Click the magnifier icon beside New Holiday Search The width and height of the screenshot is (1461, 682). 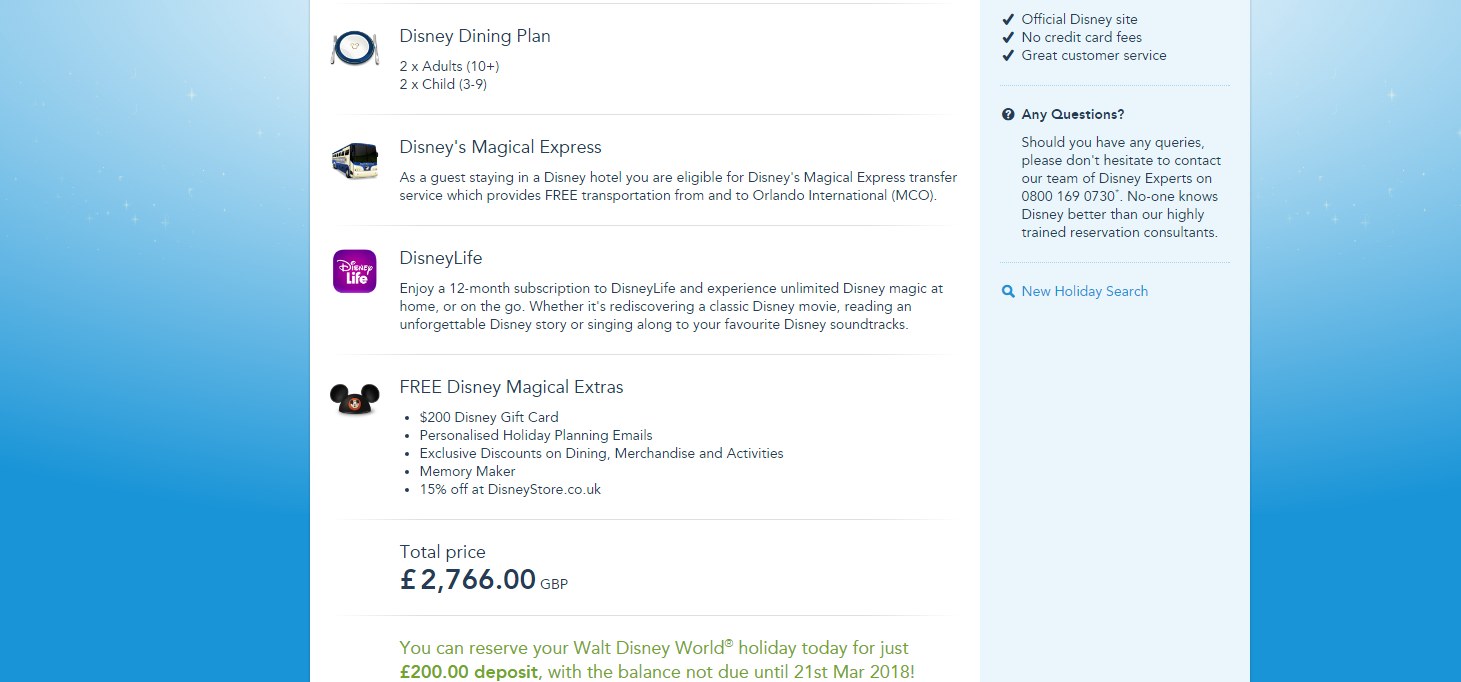pyautogui.click(x=1008, y=292)
